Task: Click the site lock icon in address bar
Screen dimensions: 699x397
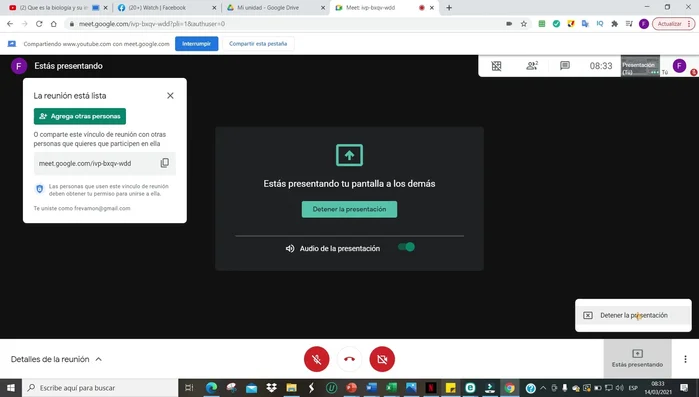Action: click(x=72, y=24)
